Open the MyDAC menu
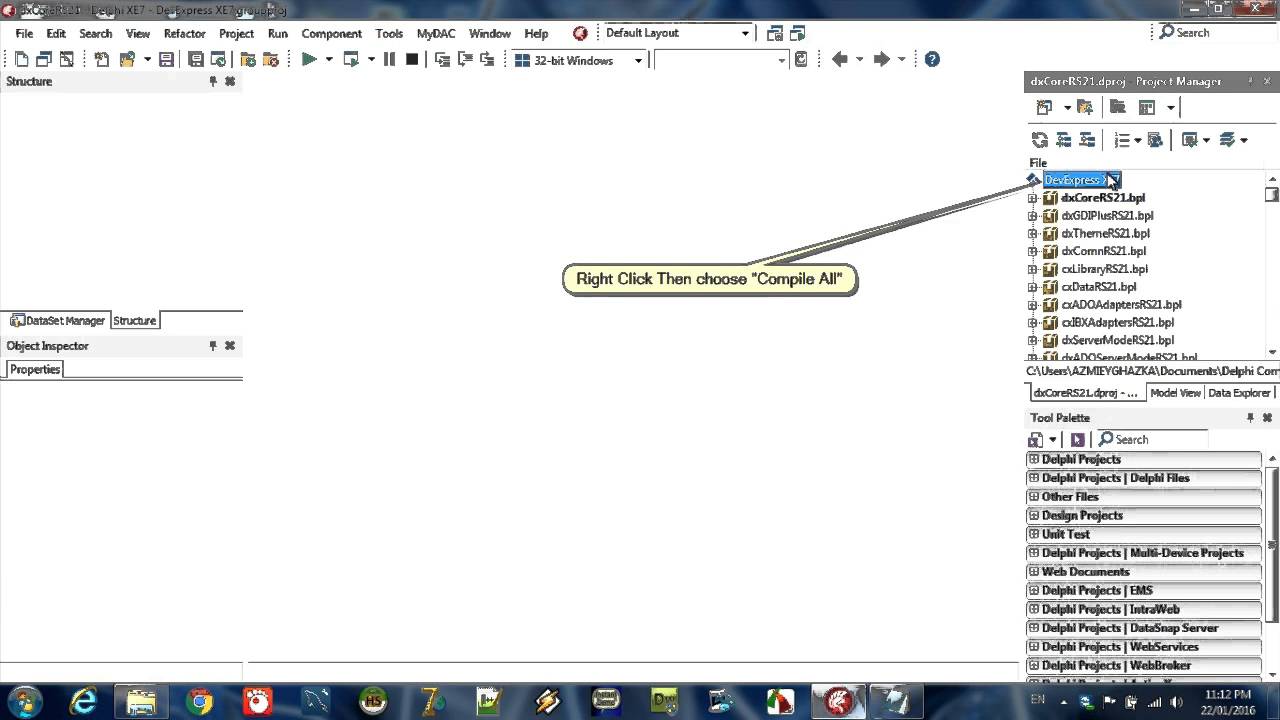The image size is (1280, 720). click(436, 33)
